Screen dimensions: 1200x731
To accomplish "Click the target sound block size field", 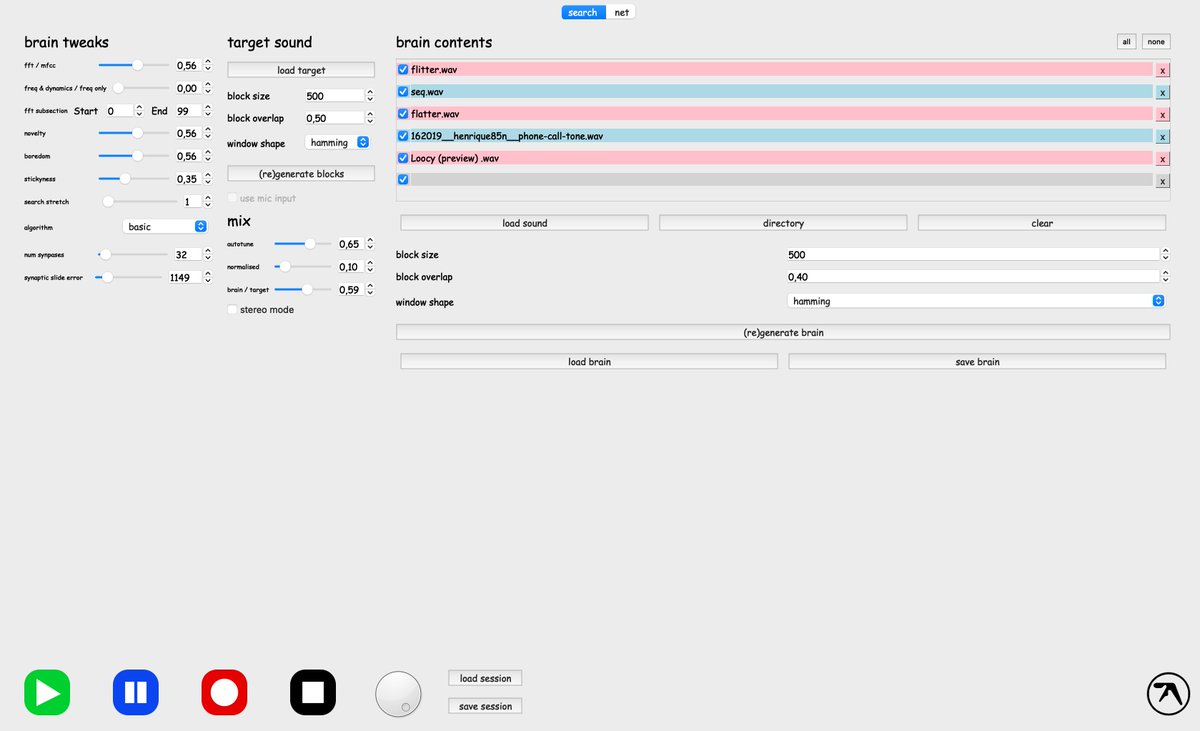I will tap(333, 96).
